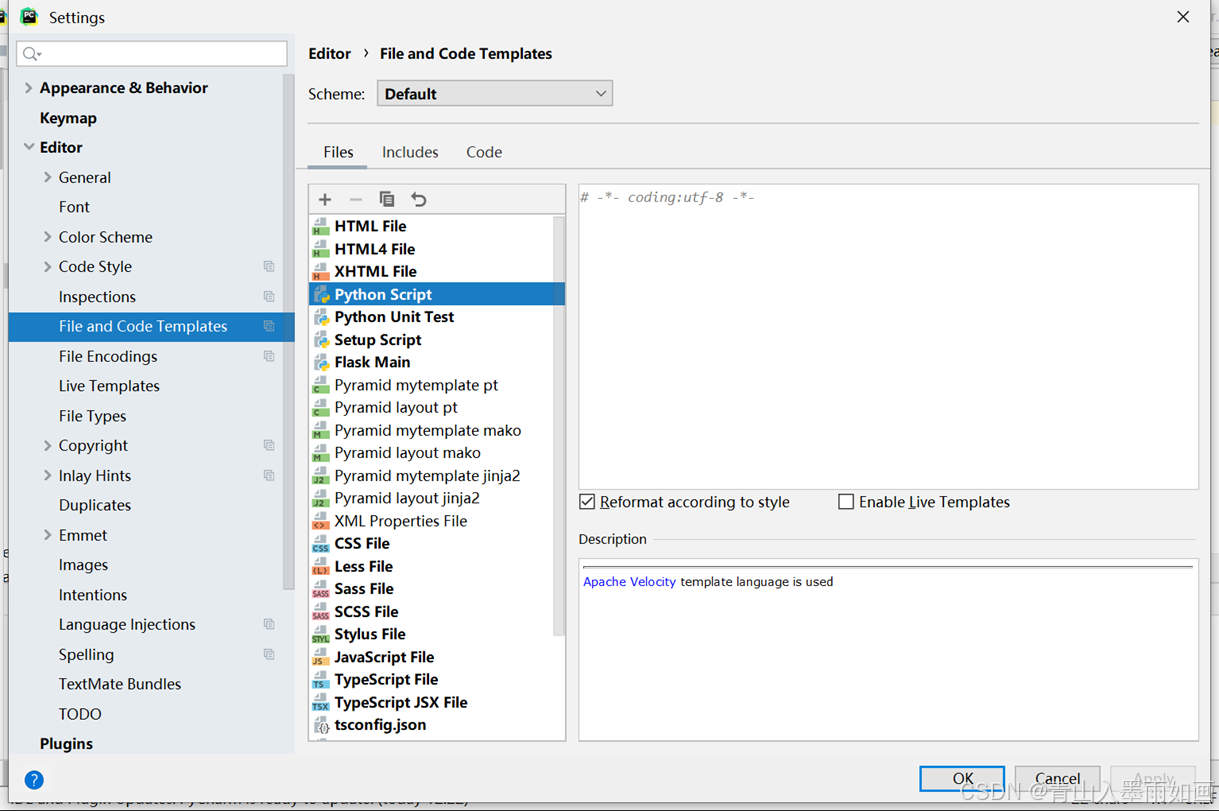Click the Add template plus icon
The height and width of the screenshot is (811, 1219).
pos(325,199)
